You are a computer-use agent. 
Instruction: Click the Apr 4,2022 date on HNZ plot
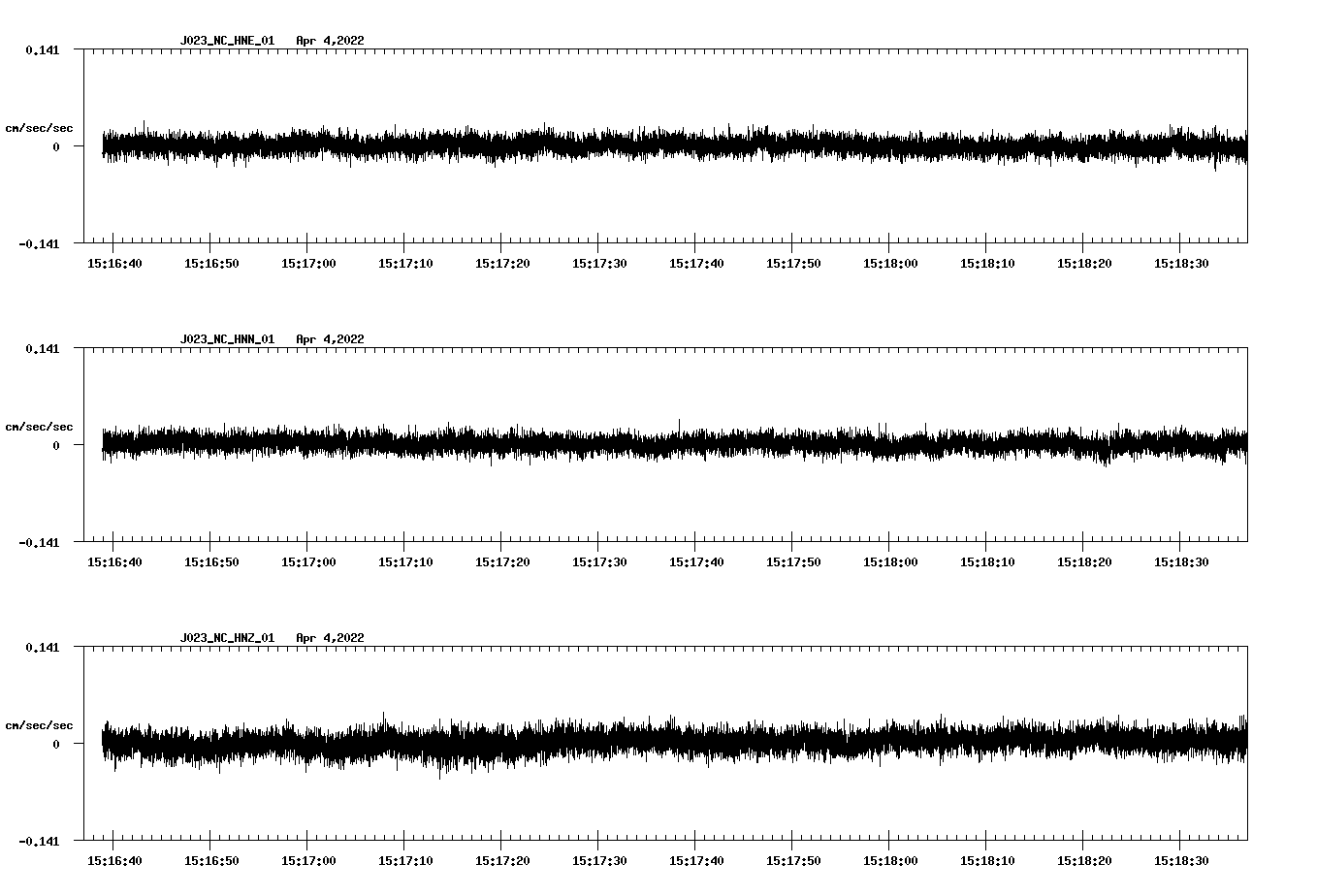click(331, 638)
